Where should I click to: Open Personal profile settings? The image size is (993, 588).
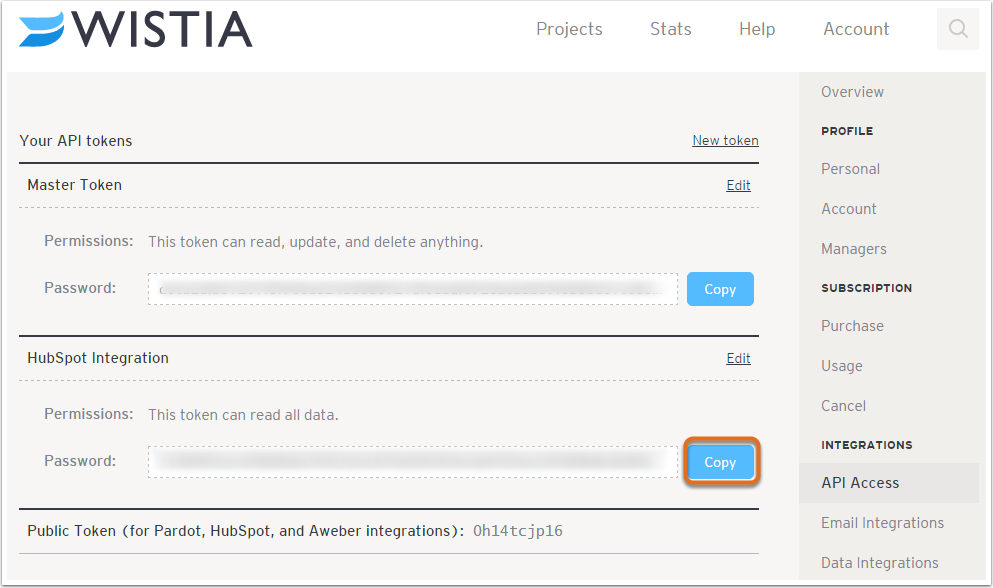851,169
